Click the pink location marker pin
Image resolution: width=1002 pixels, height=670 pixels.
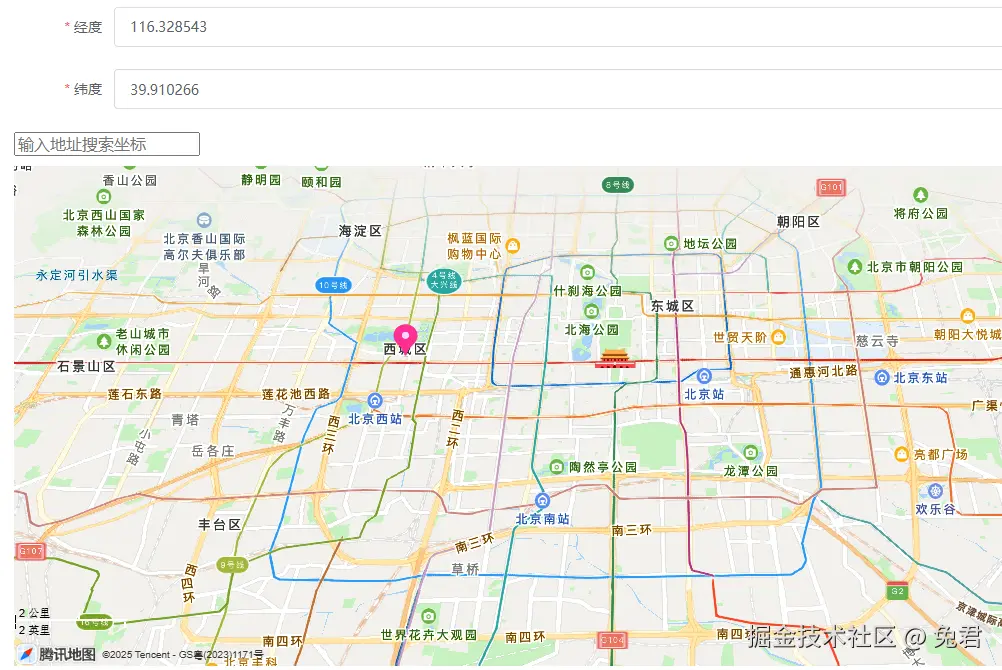pos(405,339)
